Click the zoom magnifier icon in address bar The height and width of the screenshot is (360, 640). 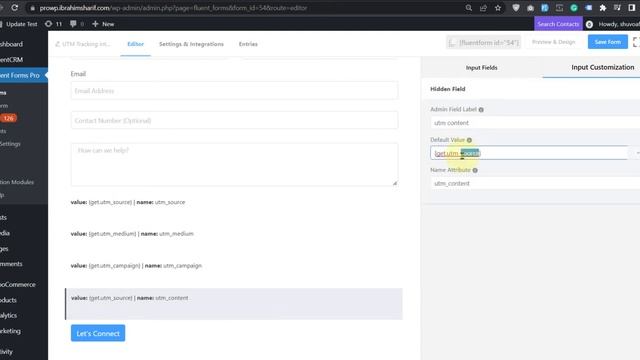(469, 8)
